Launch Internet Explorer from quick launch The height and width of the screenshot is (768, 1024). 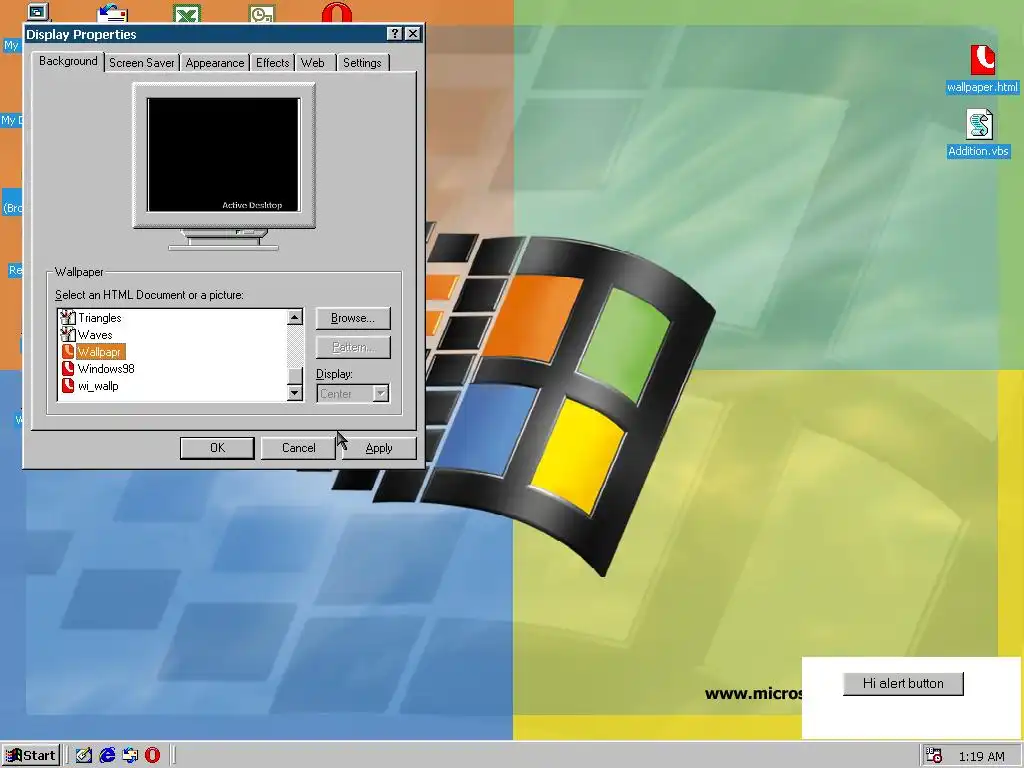pyautogui.click(x=106, y=756)
